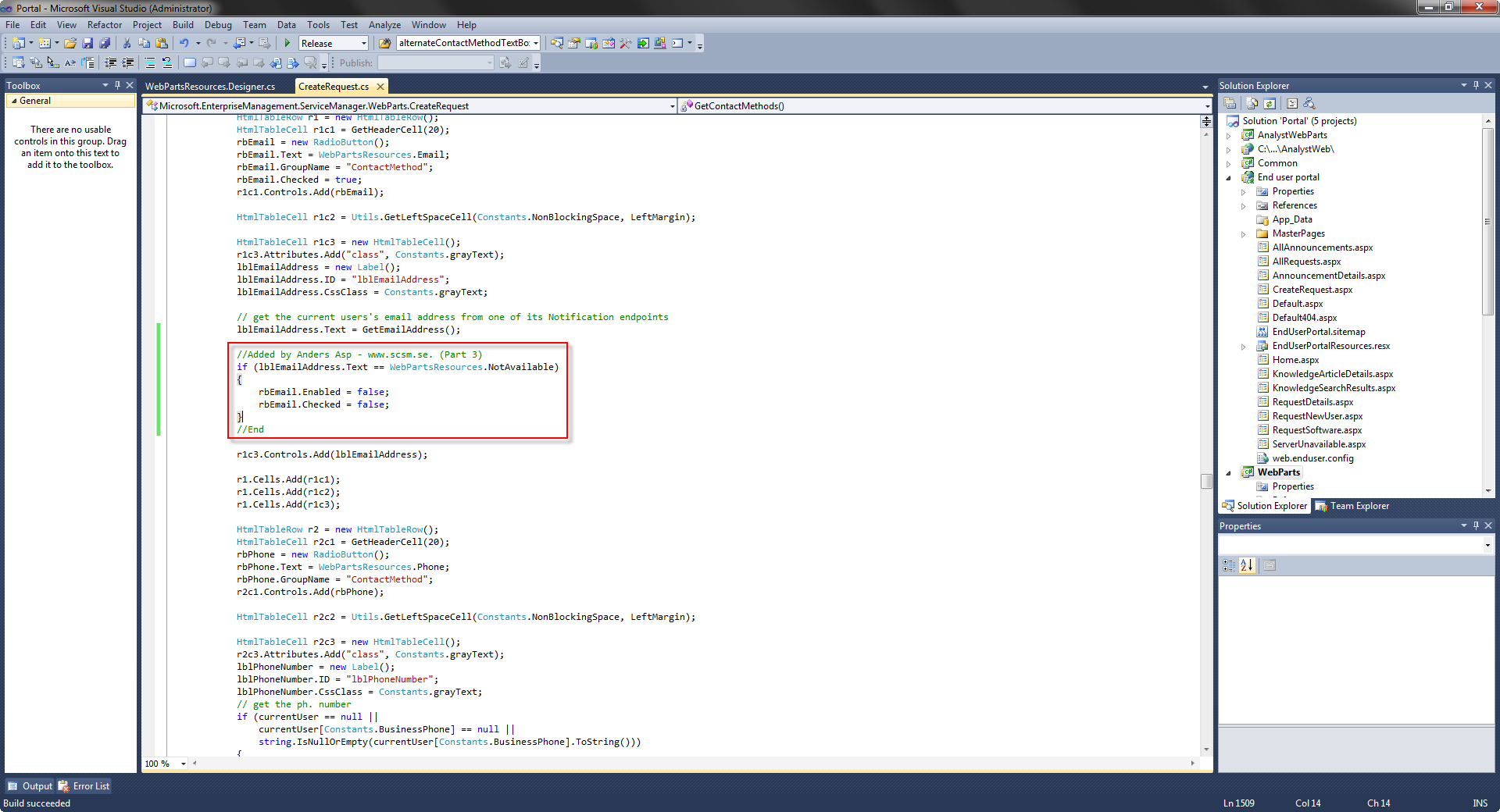Open the Build menu

(x=183, y=25)
